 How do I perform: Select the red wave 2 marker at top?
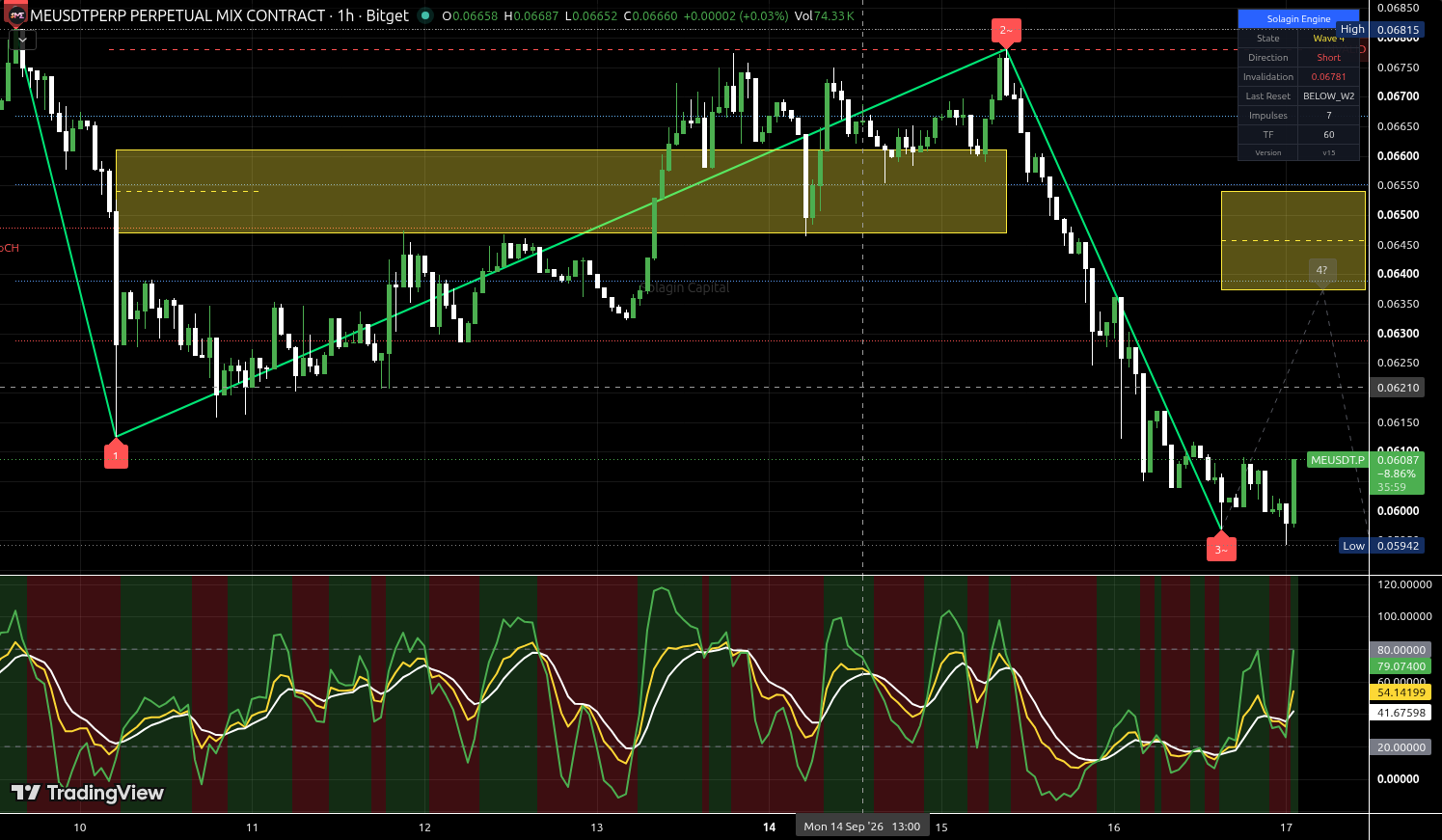coord(1006,33)
